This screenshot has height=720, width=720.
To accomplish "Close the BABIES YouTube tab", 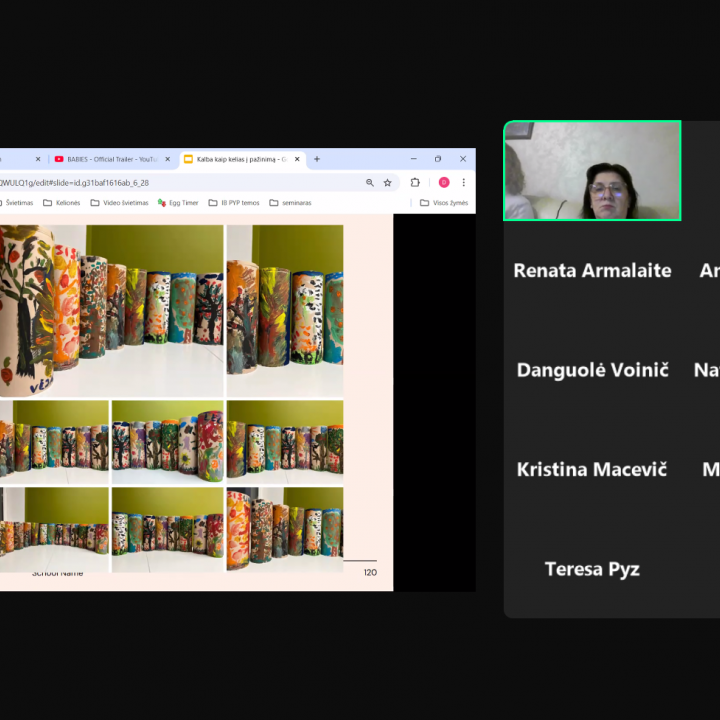I will point(168,159).
